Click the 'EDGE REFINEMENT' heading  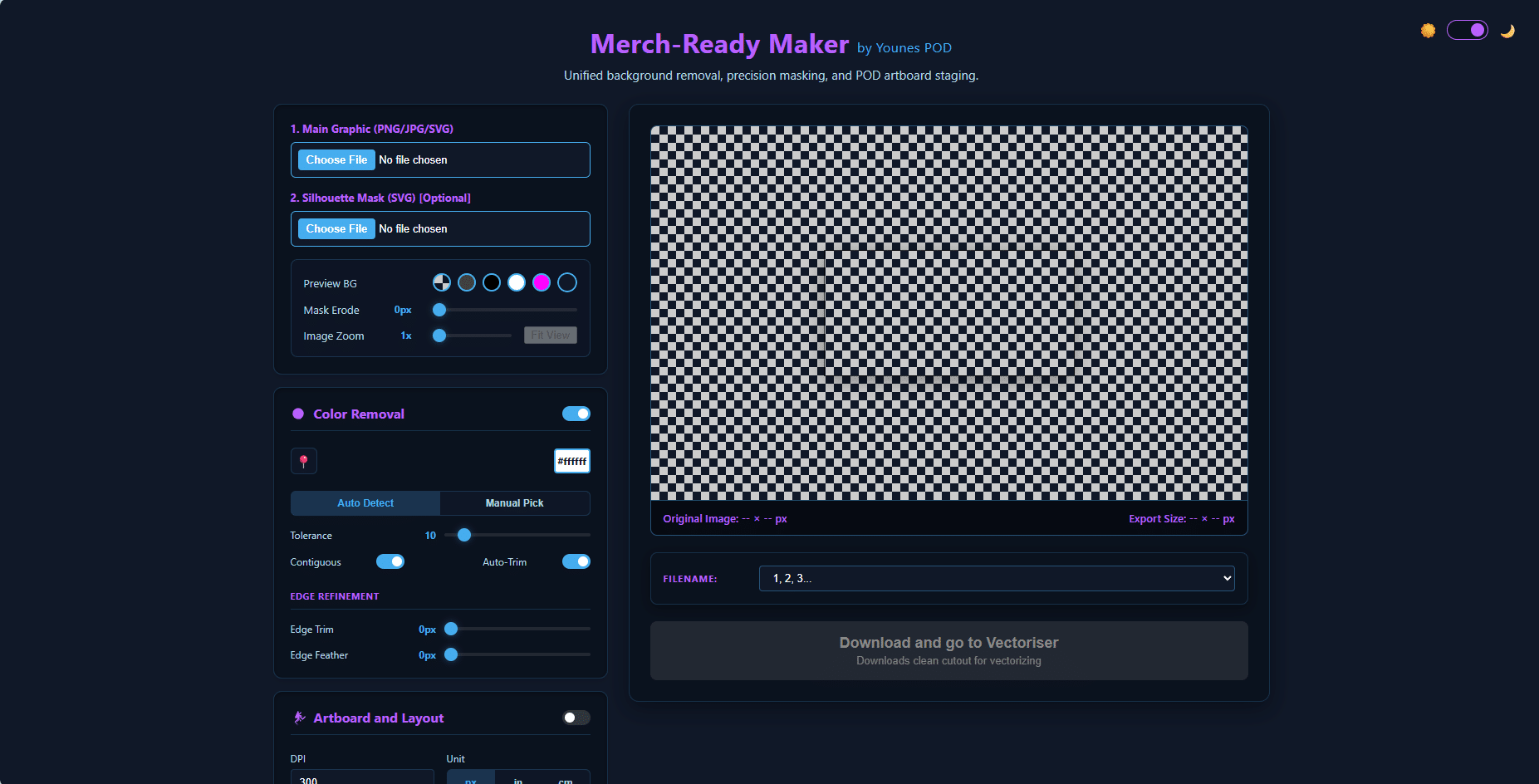(335, 596)
